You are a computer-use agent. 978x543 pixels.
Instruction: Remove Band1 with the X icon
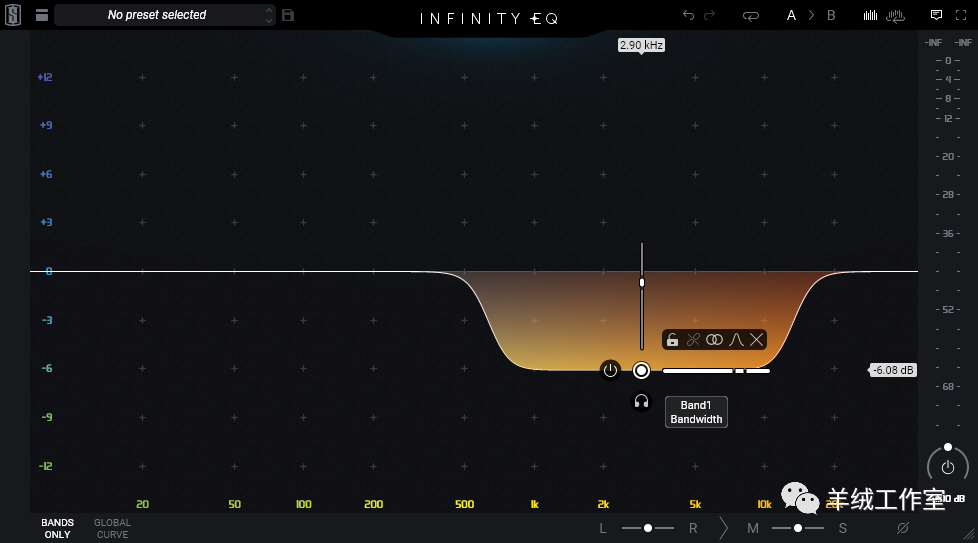757,340
